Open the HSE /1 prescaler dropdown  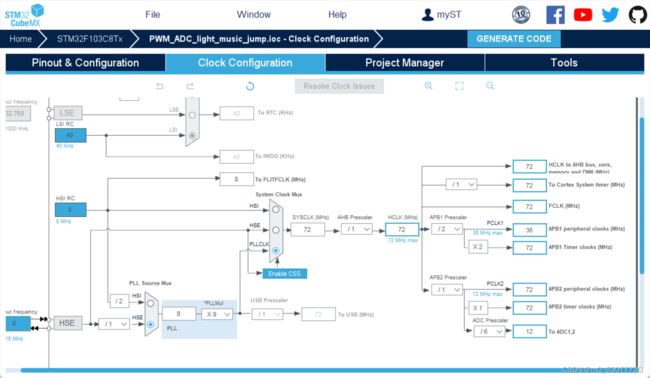[x=114, y=324]
